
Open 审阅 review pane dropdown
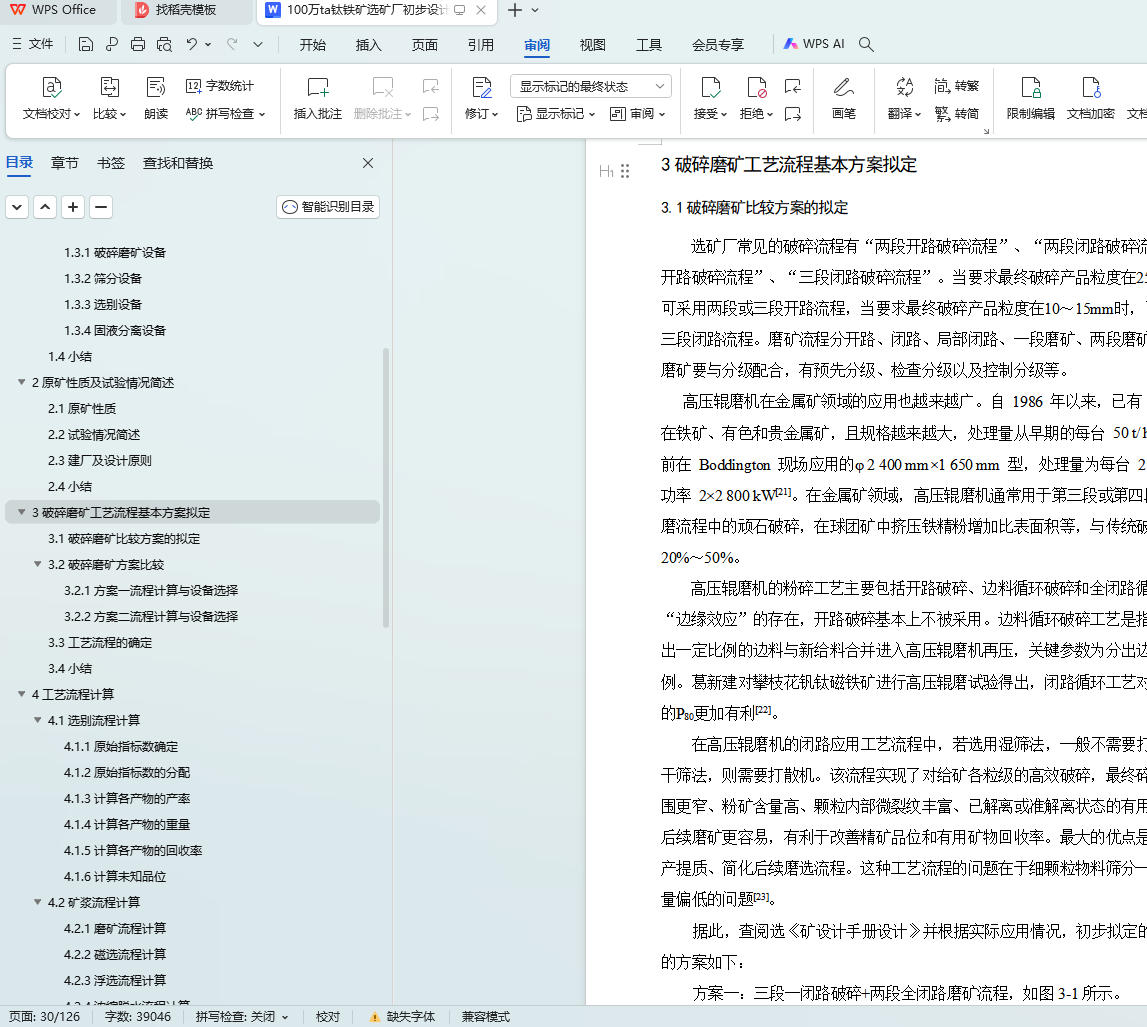tap(638, 114)
